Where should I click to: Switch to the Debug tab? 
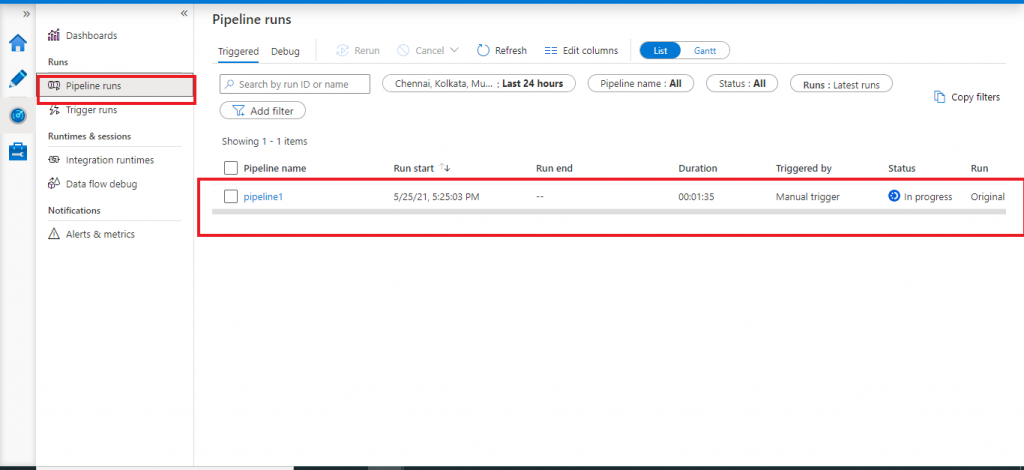[x=285, y=52]
